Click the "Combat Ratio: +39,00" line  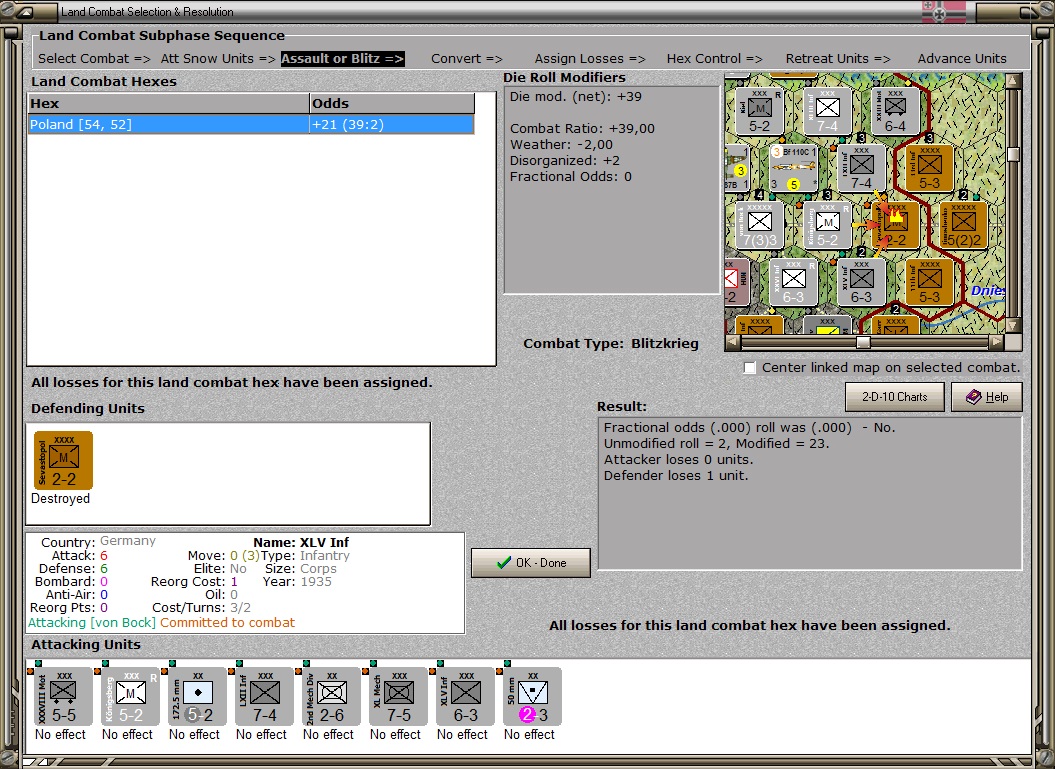582,129
